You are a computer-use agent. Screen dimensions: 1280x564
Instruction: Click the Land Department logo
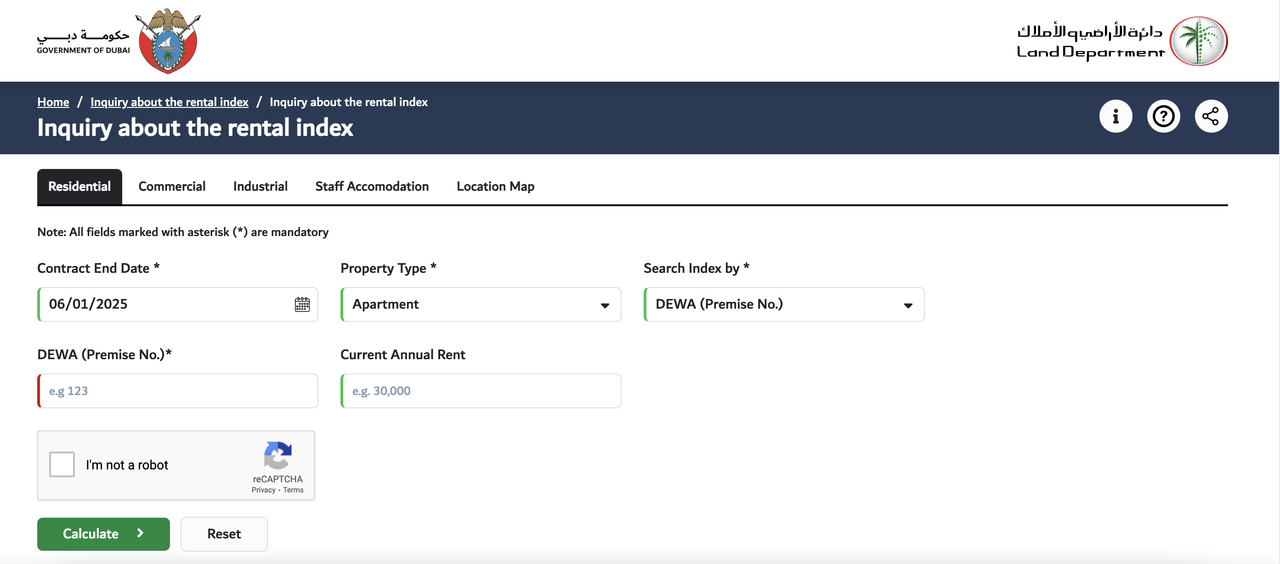click(1121, 41)
